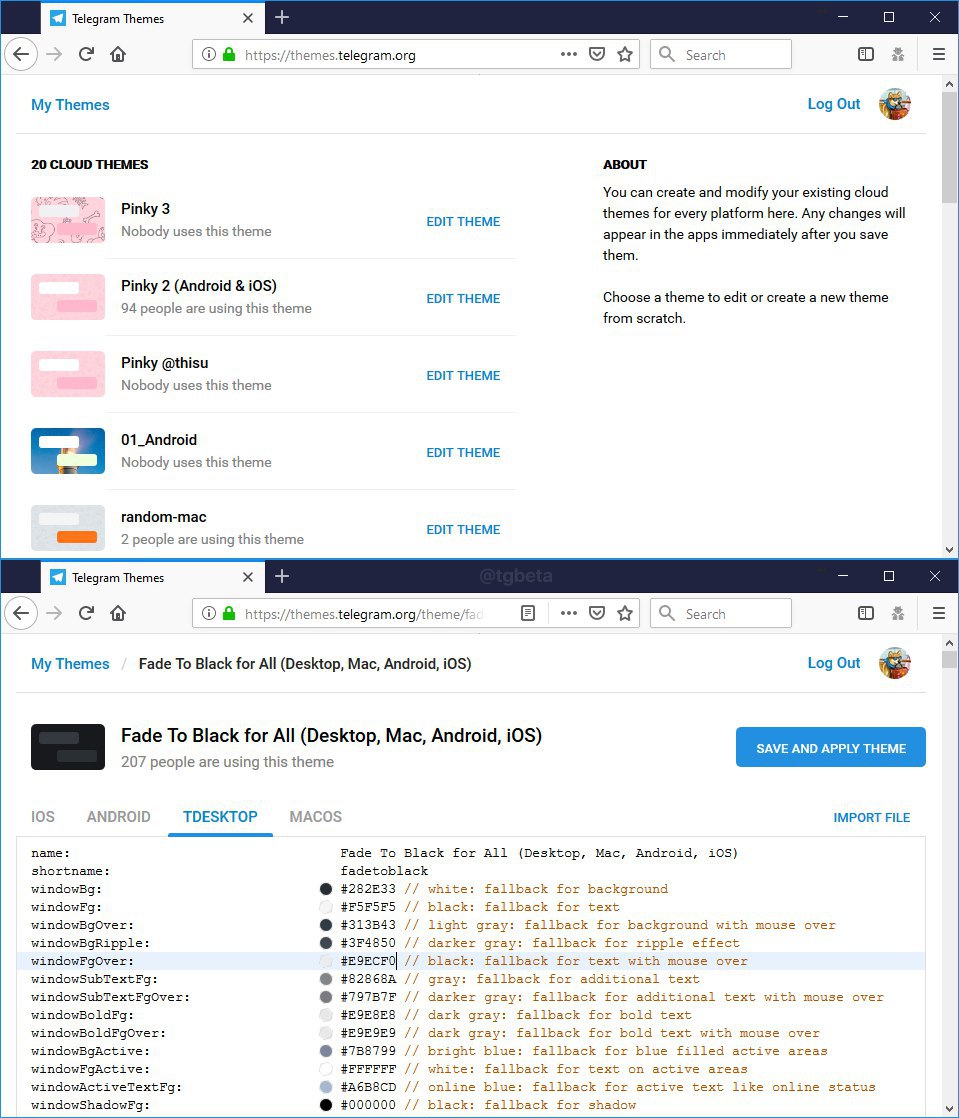Click Home icon in bottom browser window
This screenshot has width=959, height=1118.
click(x=118, y=613)
